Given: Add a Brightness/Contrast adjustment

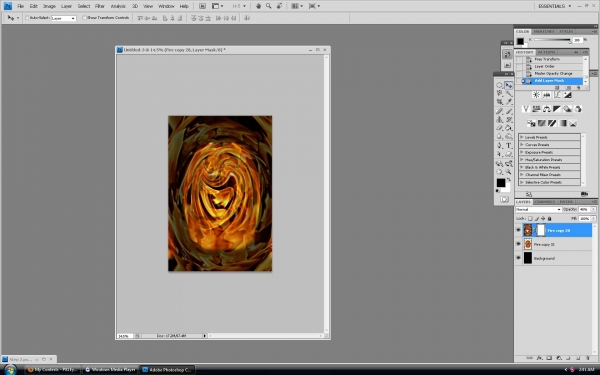Looking at the screenshot, I should tap(536, 95).
